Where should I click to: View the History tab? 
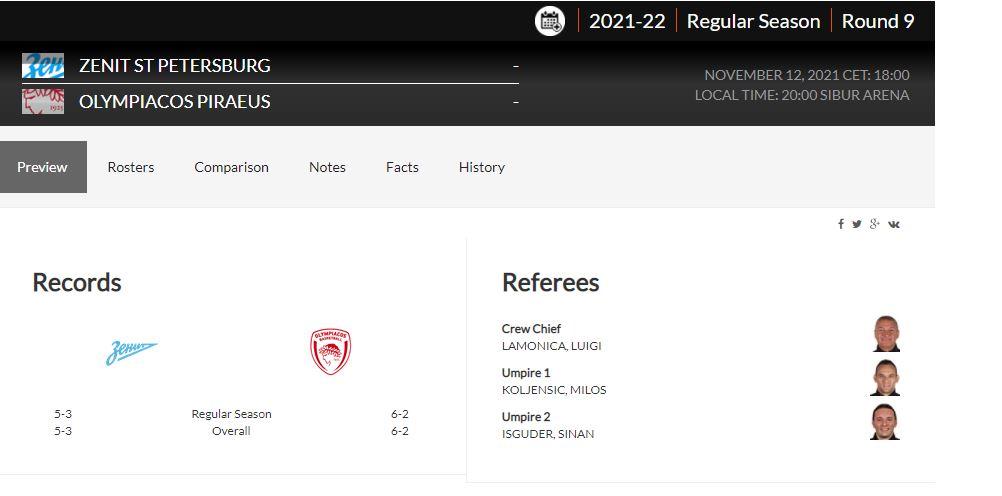[x=481, y=167]
